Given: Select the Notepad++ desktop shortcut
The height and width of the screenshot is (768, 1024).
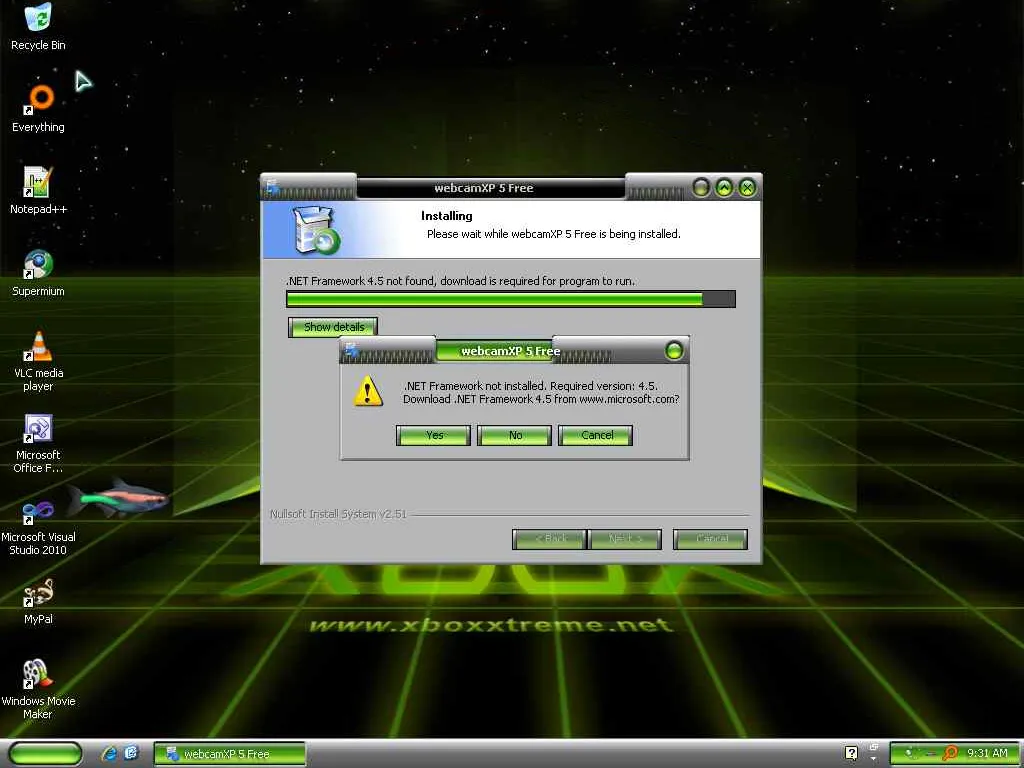Looking at the screenshot, I should [38, 191].
